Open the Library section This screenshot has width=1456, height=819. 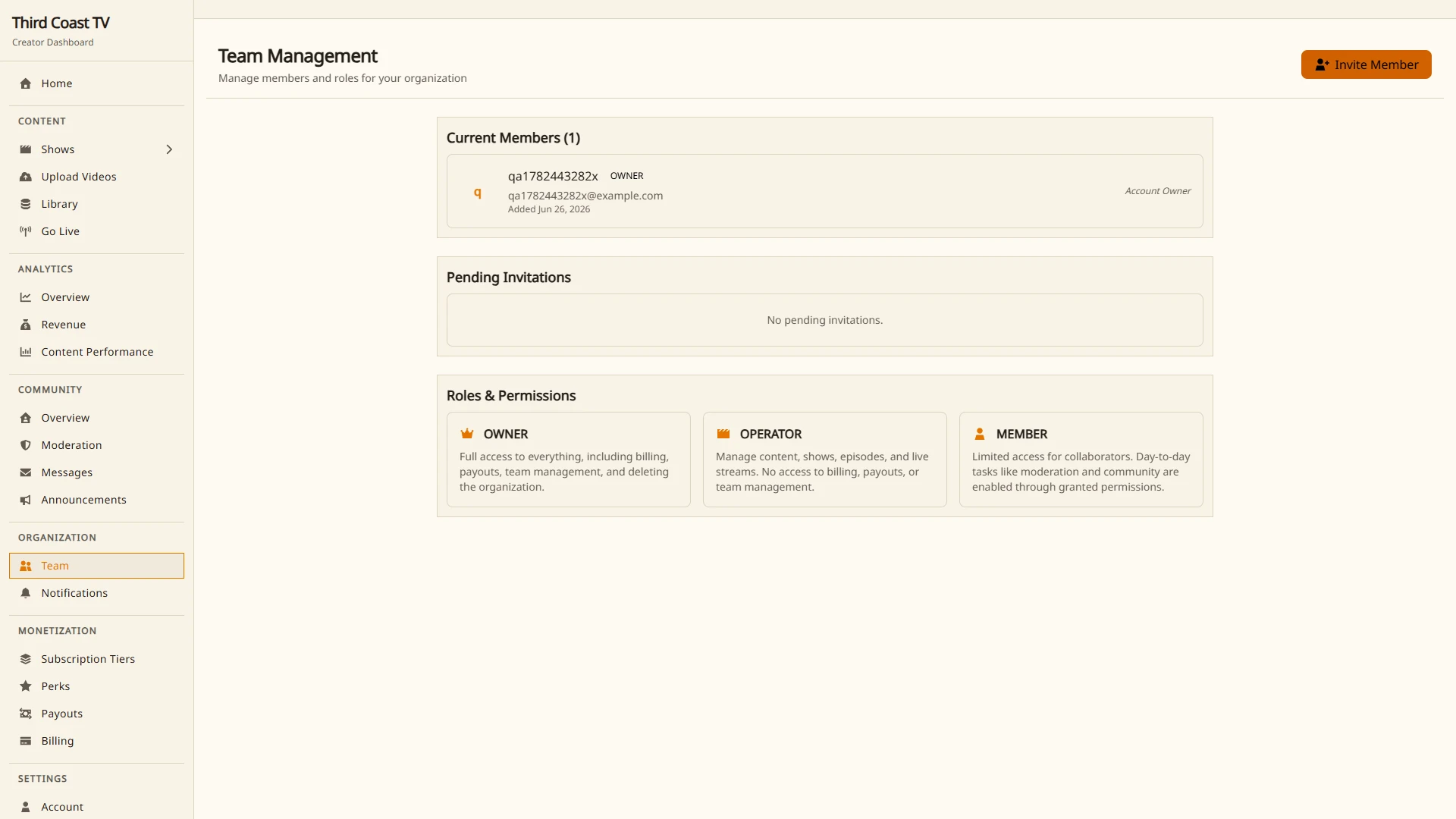[x=96, y=204]
